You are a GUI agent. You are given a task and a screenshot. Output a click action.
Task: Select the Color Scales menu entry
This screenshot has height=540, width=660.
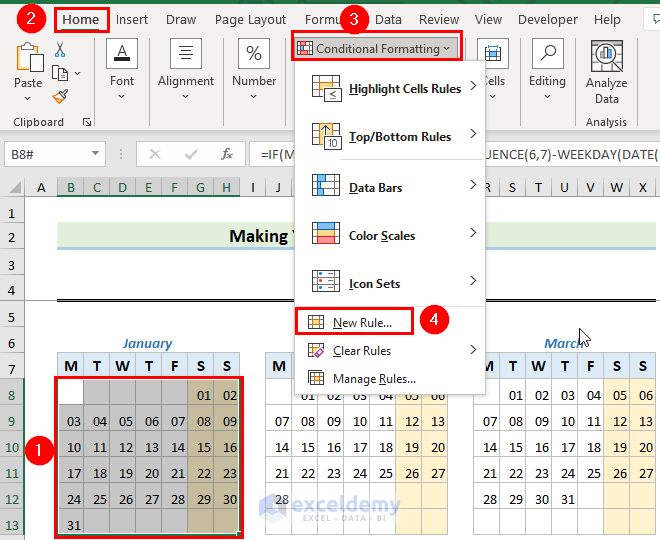coord(390,234)
